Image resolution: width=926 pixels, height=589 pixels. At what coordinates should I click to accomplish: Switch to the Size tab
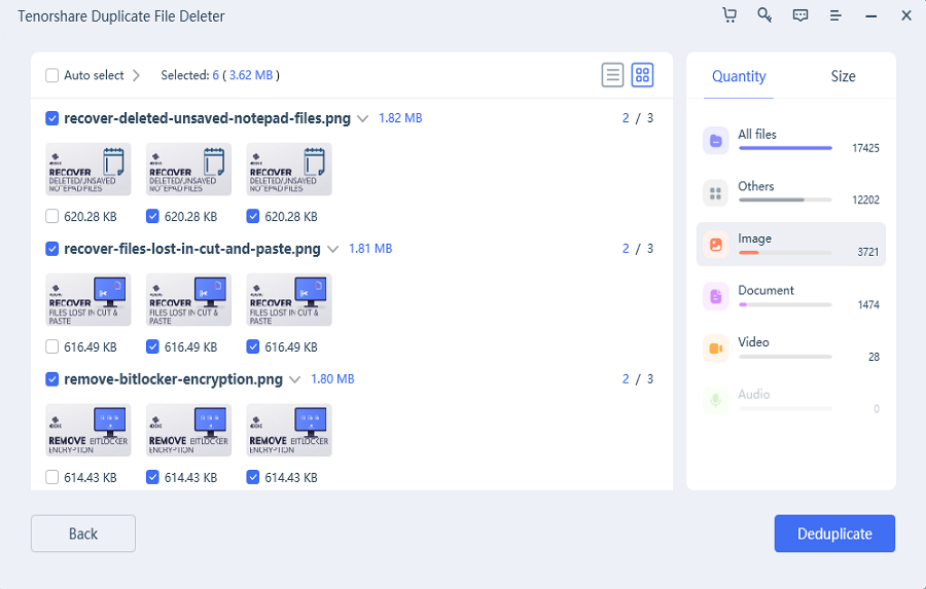pos(843,75)
